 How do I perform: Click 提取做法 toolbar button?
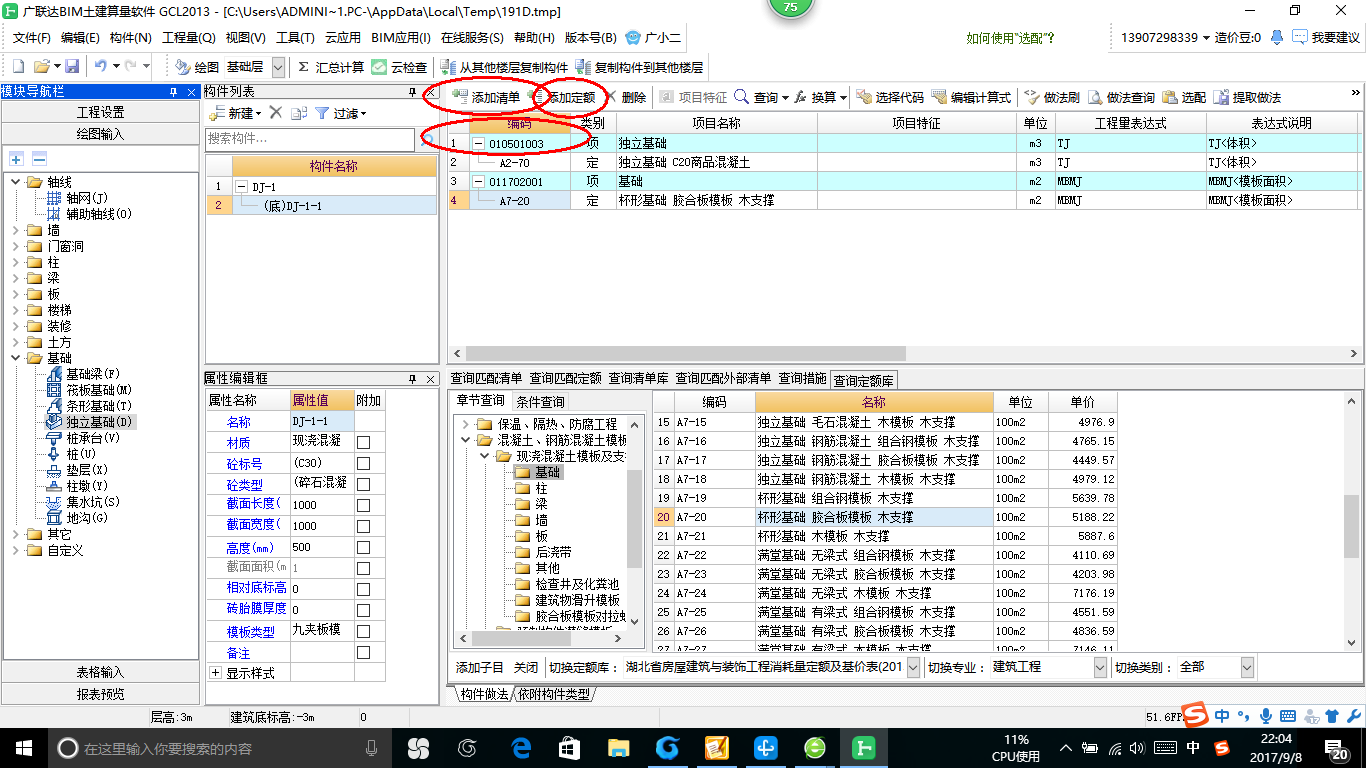[1247, 97]
